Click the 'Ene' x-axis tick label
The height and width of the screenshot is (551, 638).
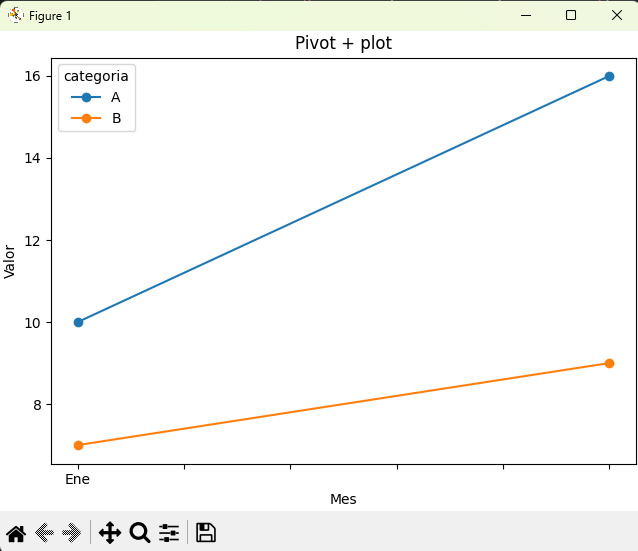78,480
